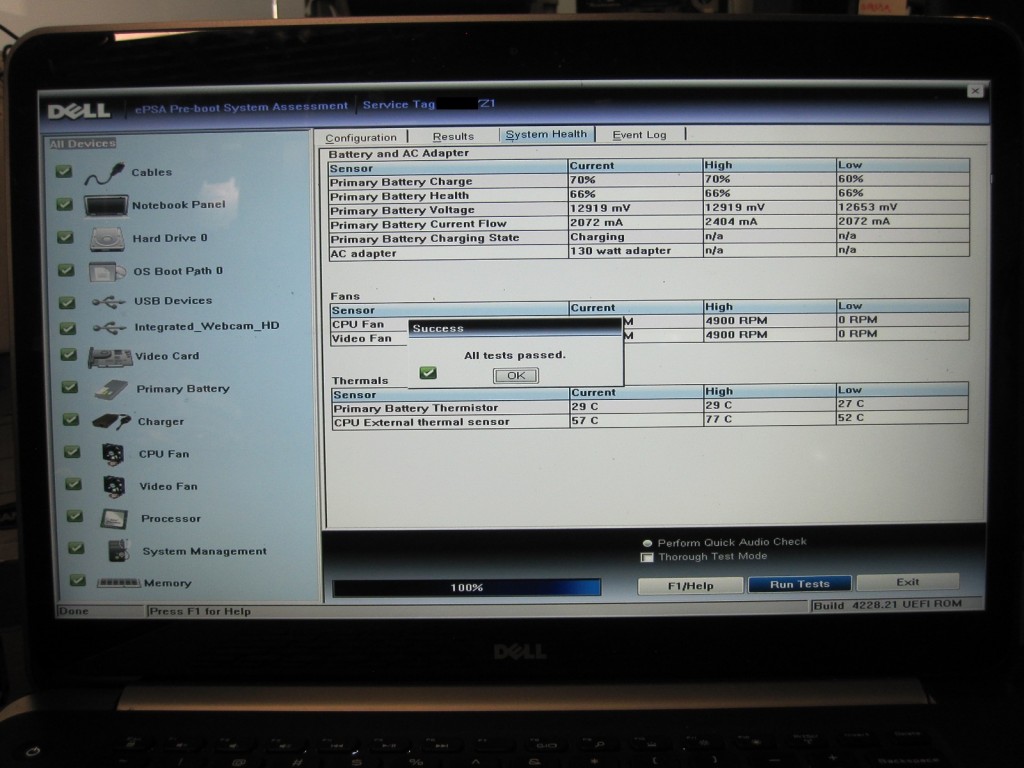Click the Press F1 for Help status text
The image size is (1024, 768).
coord(200,612)
